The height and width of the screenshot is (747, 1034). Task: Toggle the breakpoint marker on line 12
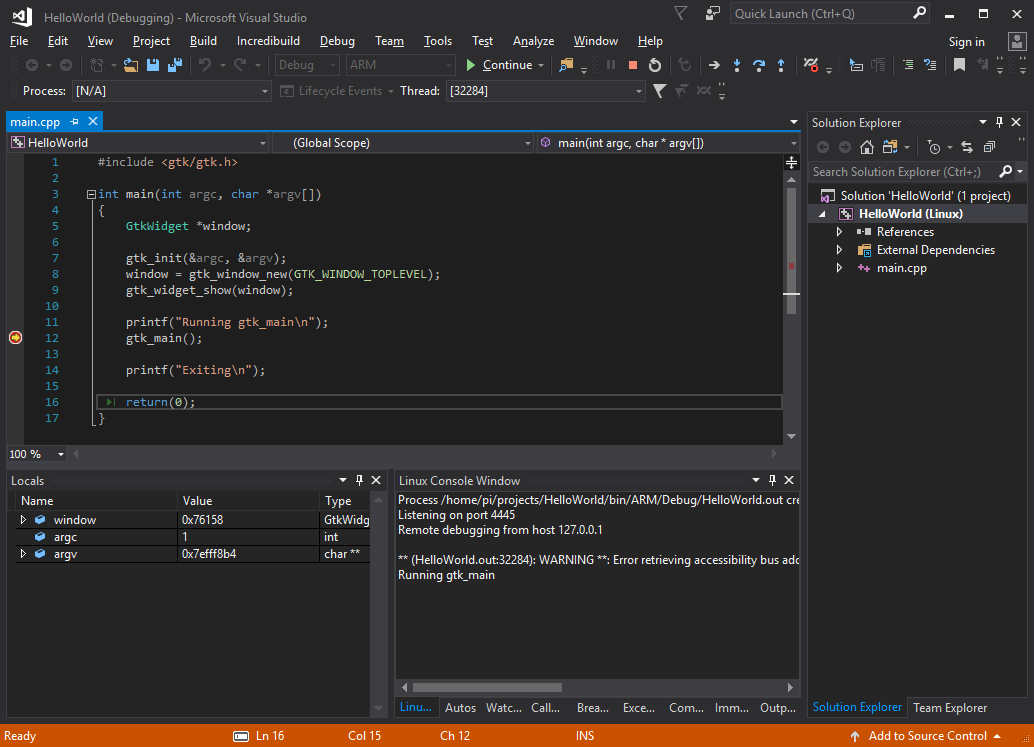pyautogui.click(x=15, y=338)
